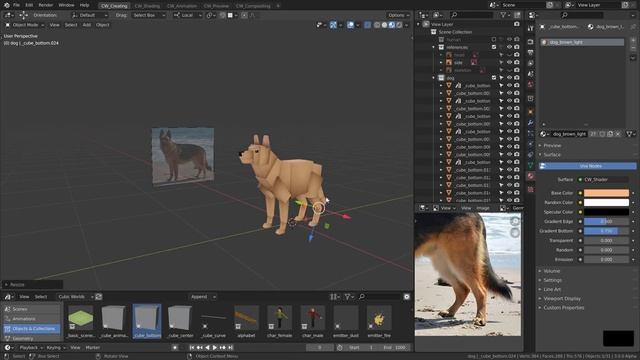640x360 pixels.
Task: Toggle exclude checkbox for first collection
Action: pos(494,40)
